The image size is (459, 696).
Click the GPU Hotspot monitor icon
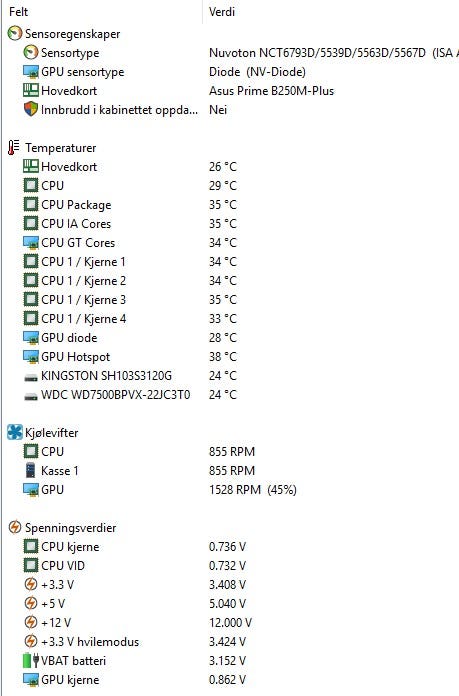[31, 357]
